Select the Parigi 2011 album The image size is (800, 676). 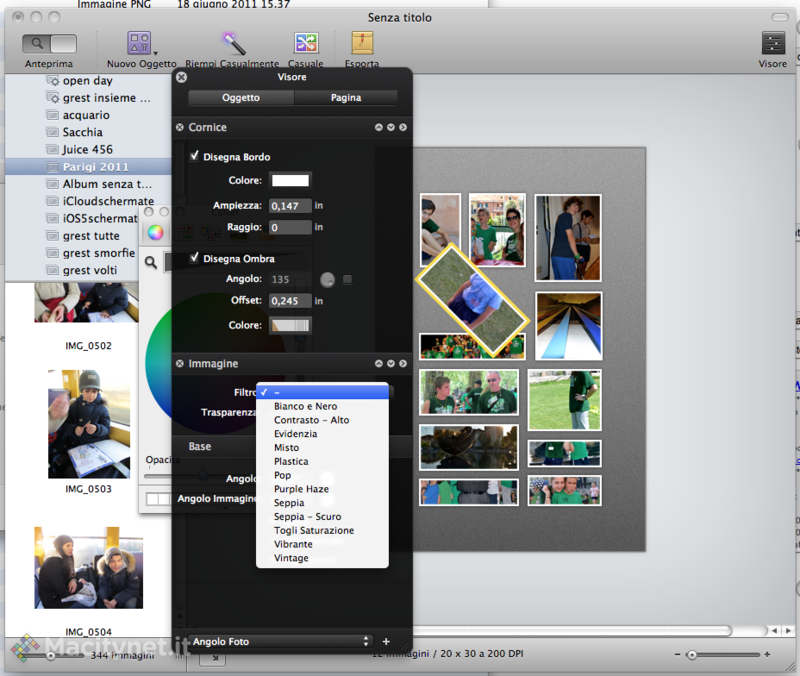tap(88, 167)
